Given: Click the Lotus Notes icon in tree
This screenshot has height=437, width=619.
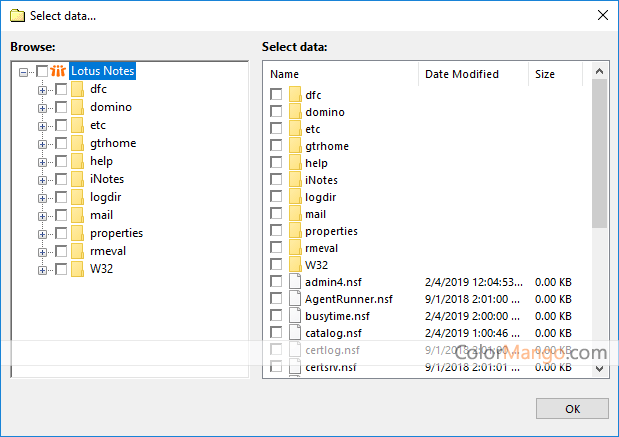Looking at the screenshot, I should pyautogui.click(x=58, y=71).
